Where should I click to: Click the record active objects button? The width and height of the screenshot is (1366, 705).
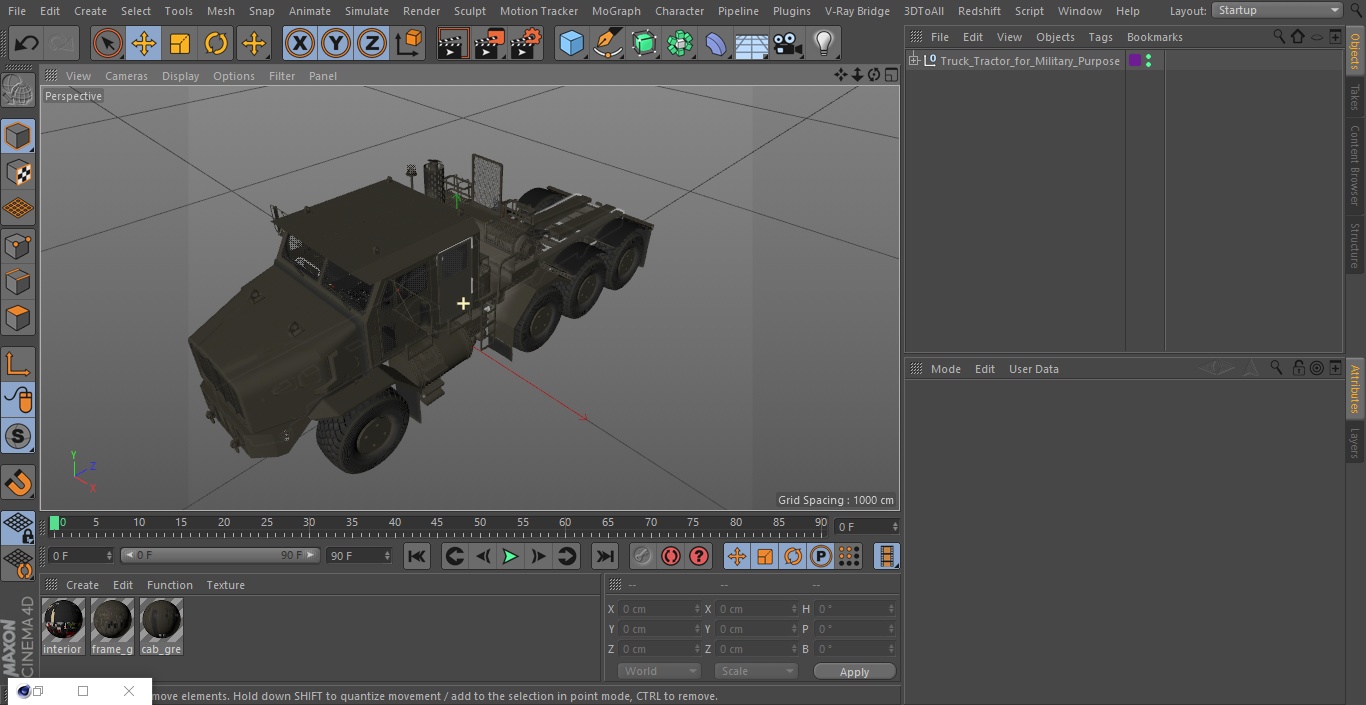643,556
